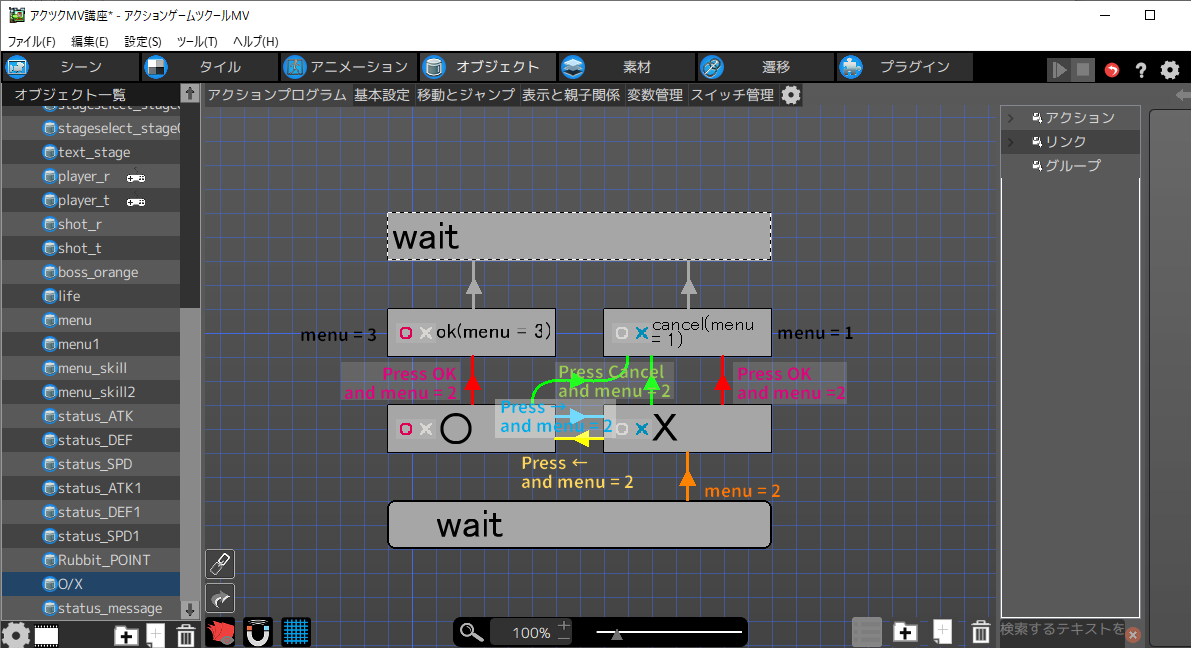The height and width of the screenshot is (648, 1191).
Task: Open help via question mark icon
Action: (1140, 69)
